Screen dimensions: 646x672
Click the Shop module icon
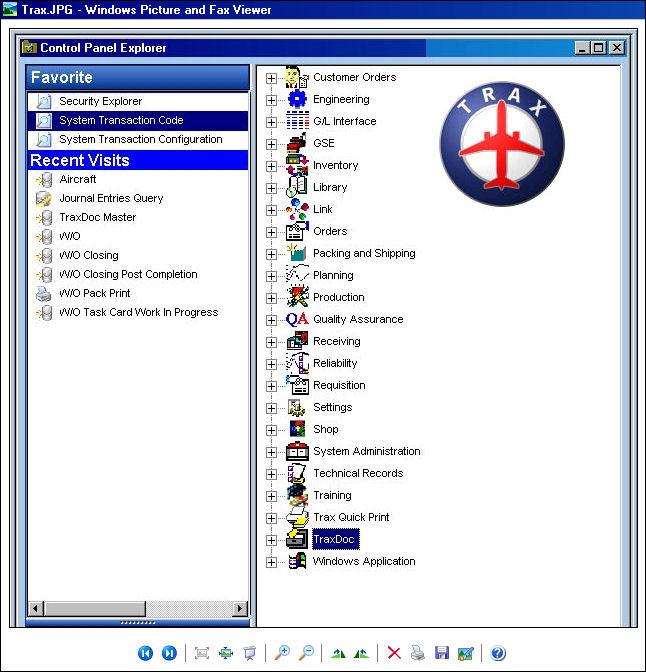(297, 429)
